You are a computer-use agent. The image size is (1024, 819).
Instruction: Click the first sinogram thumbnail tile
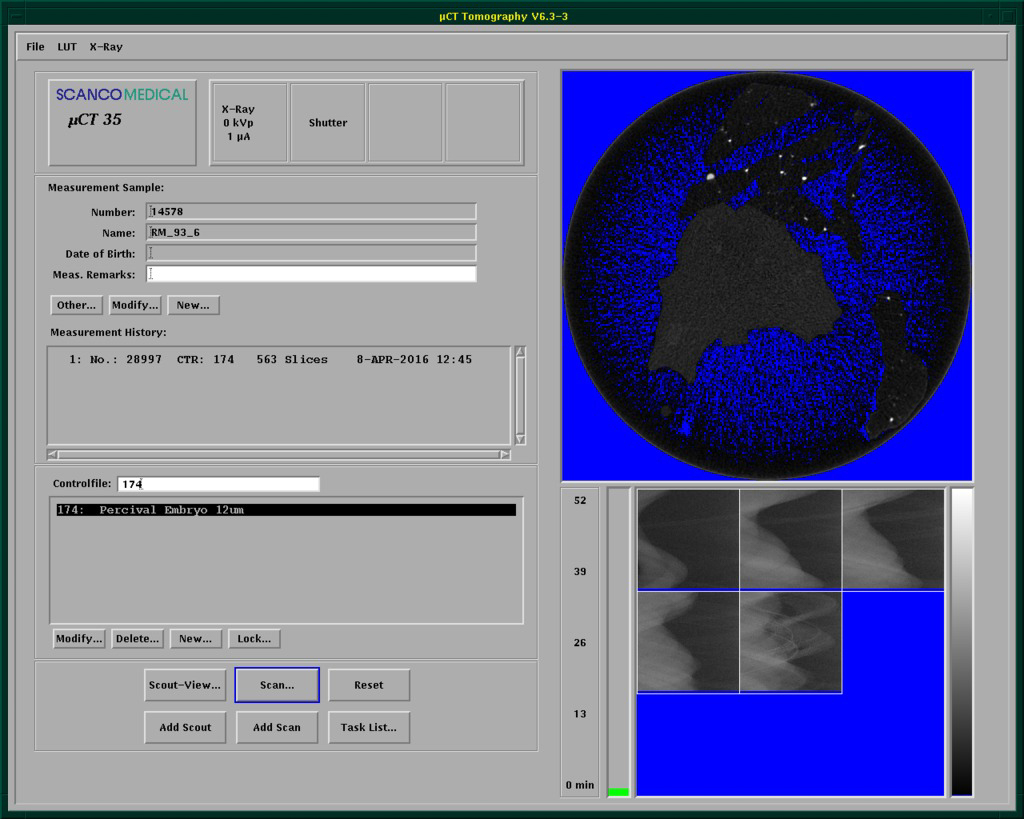(688, 539)
